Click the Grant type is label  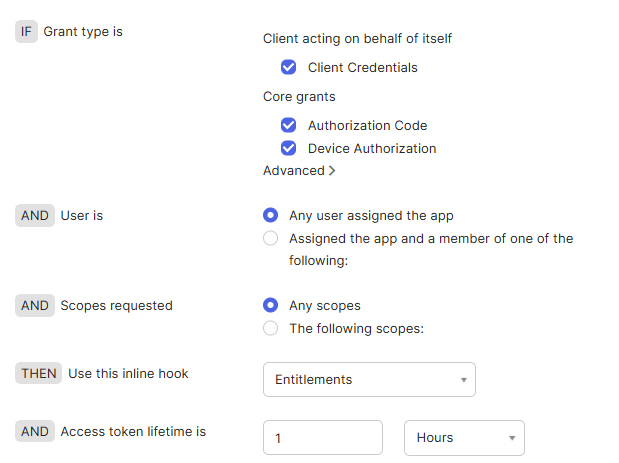click(x=83, y=32)
